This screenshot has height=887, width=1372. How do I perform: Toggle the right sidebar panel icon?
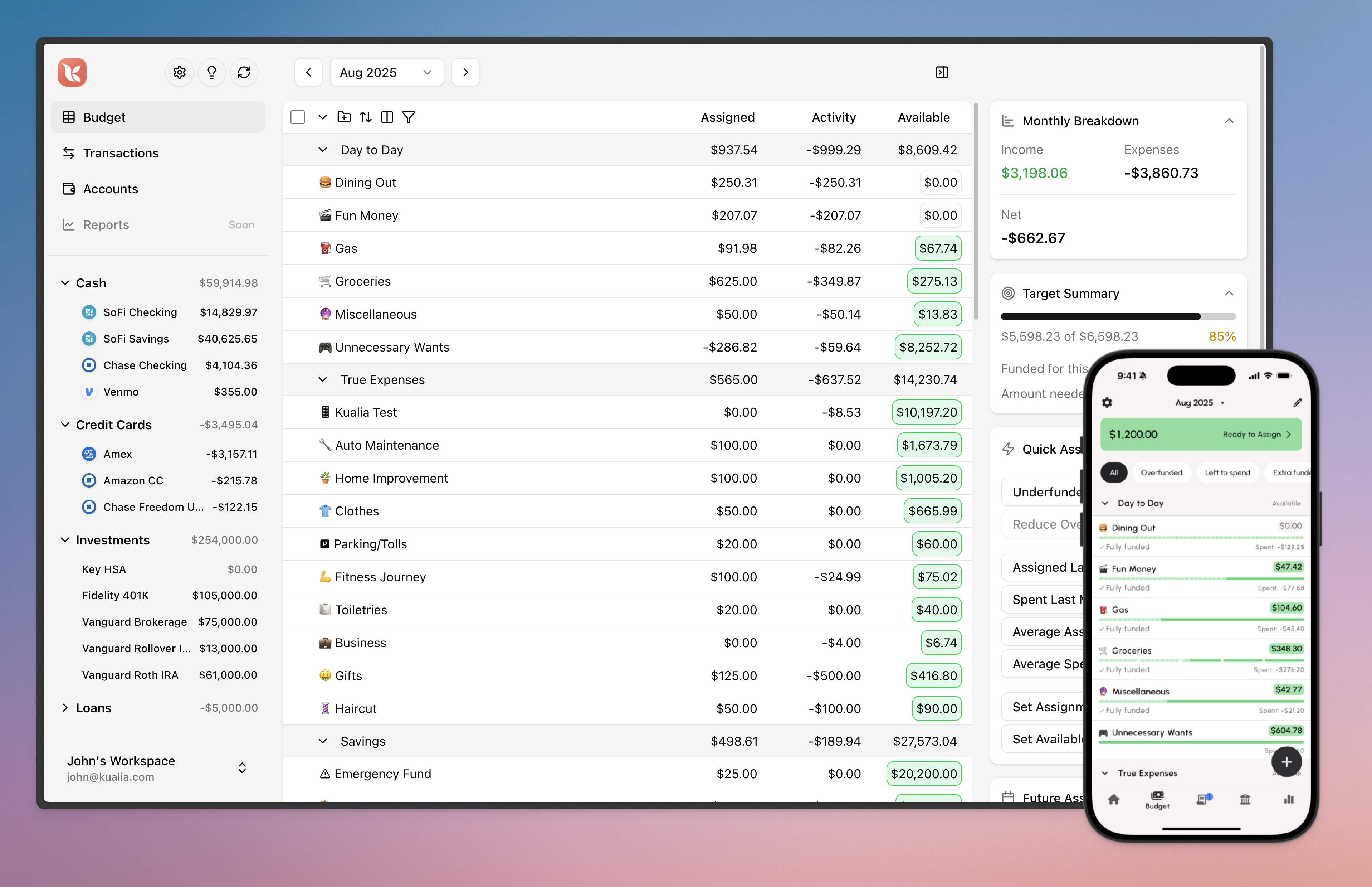click(x=942, y=73)
